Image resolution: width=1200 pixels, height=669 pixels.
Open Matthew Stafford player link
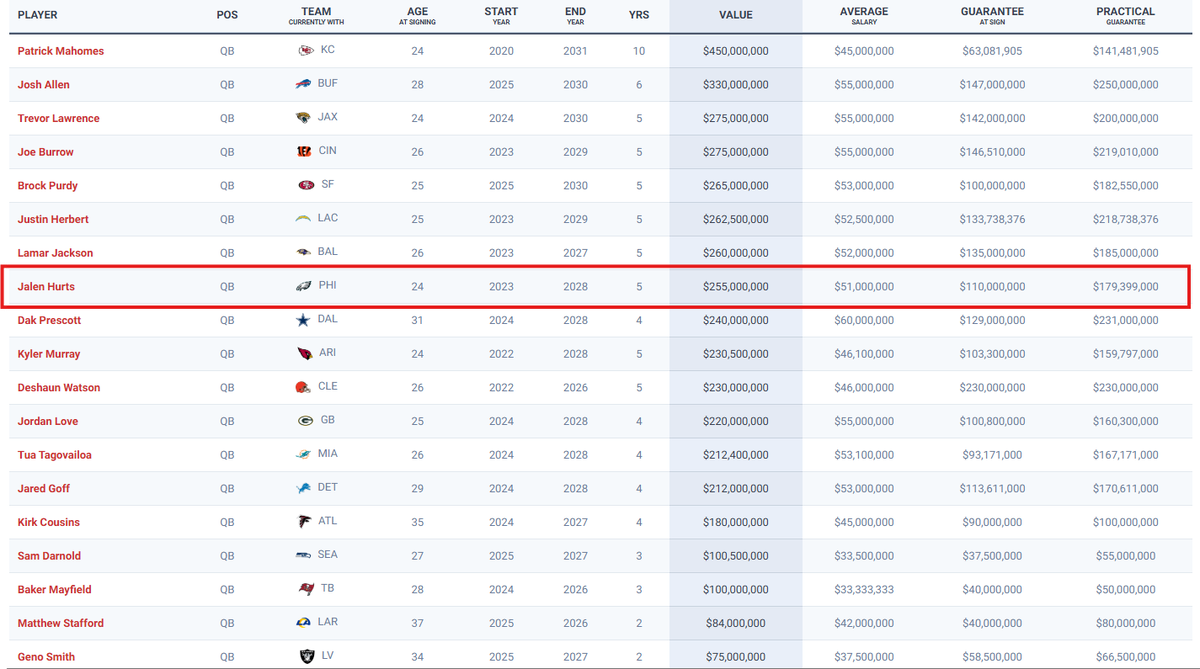point(61,623)
